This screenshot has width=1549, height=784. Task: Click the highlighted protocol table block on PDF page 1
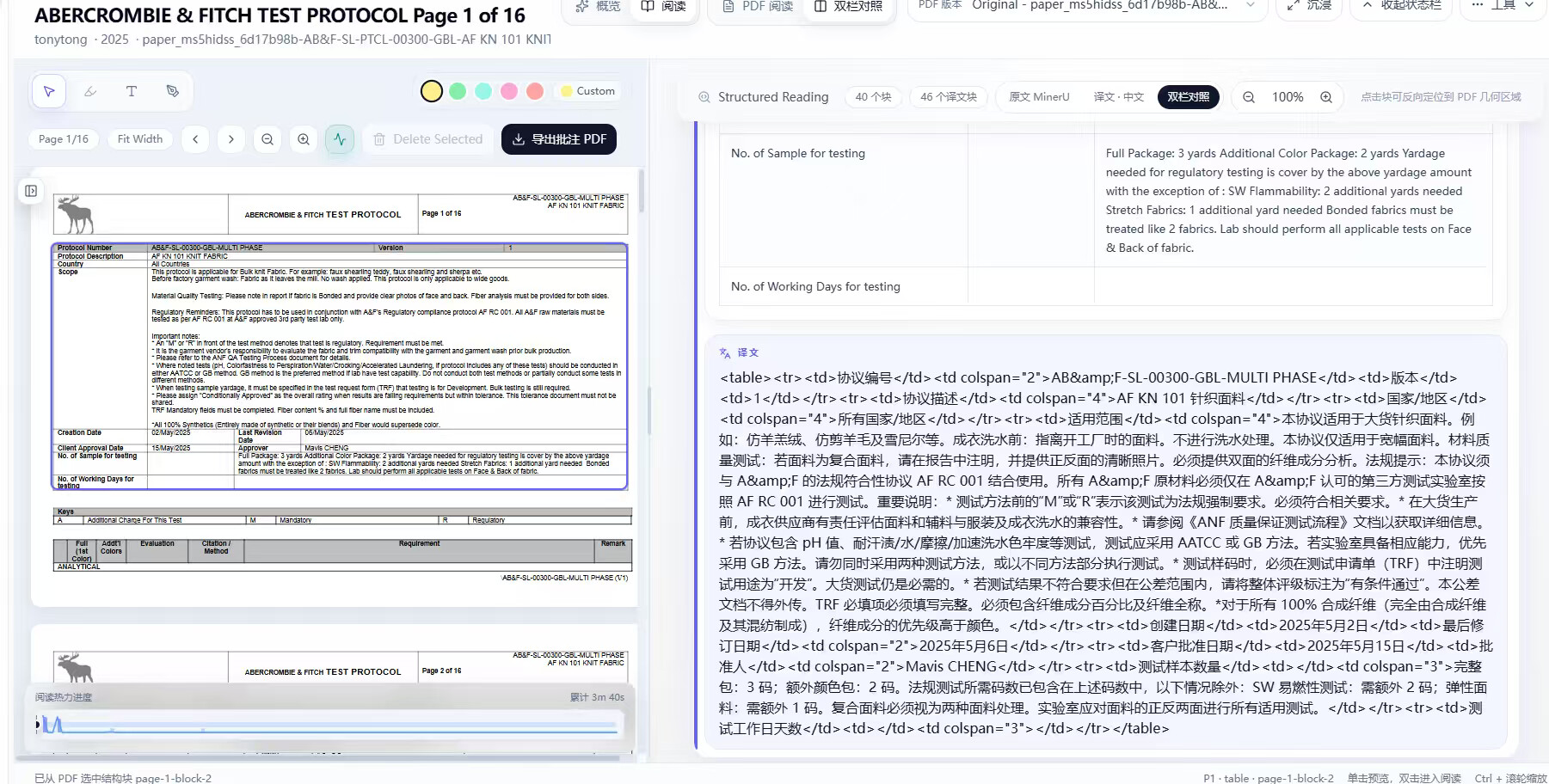tap(340, 366)
